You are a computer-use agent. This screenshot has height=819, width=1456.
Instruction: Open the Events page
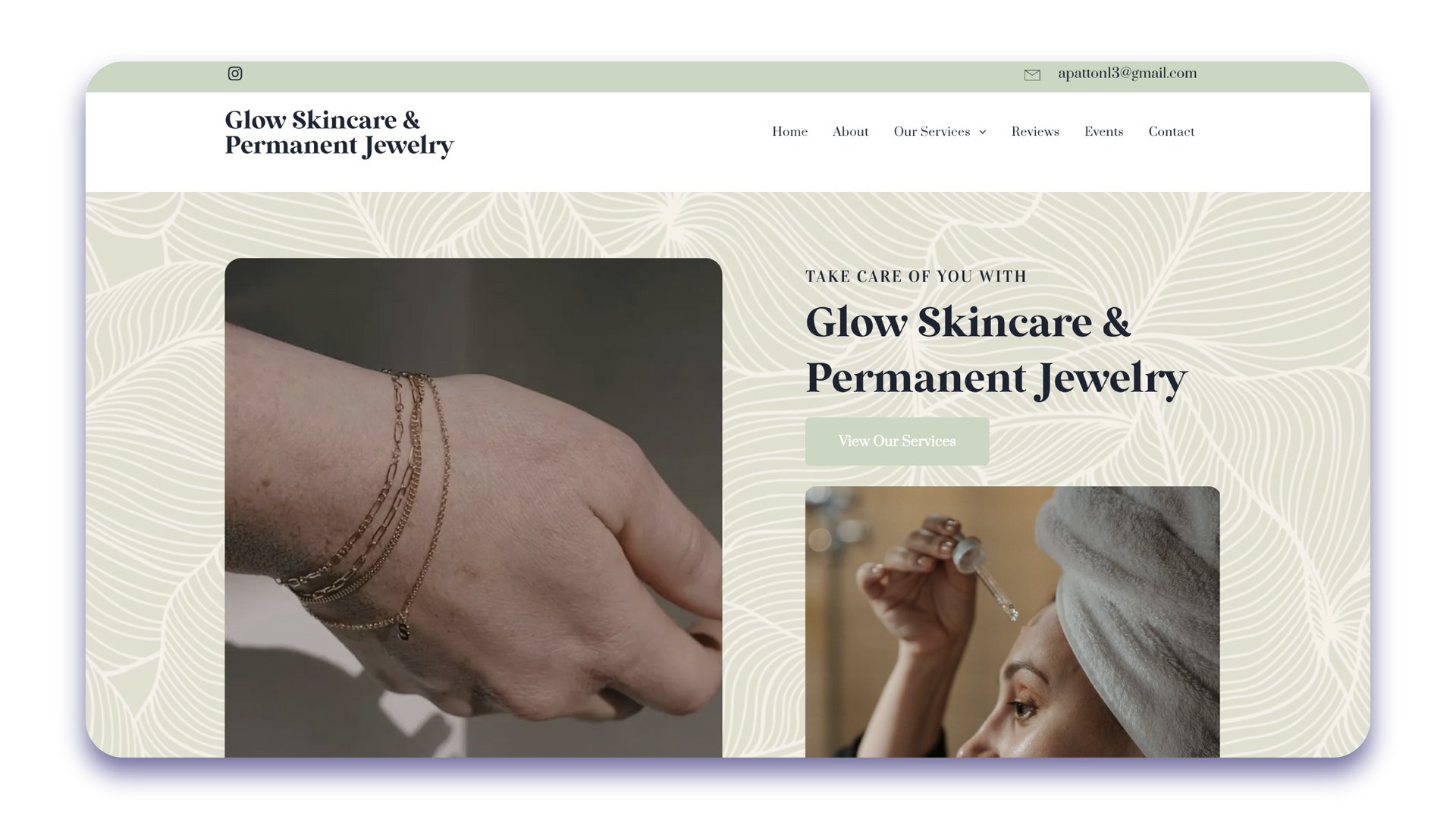tap(1103, 132)
